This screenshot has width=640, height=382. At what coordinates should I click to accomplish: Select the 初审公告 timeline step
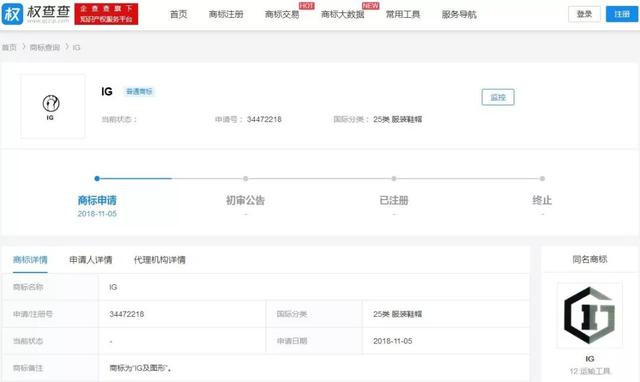point(245,200)
